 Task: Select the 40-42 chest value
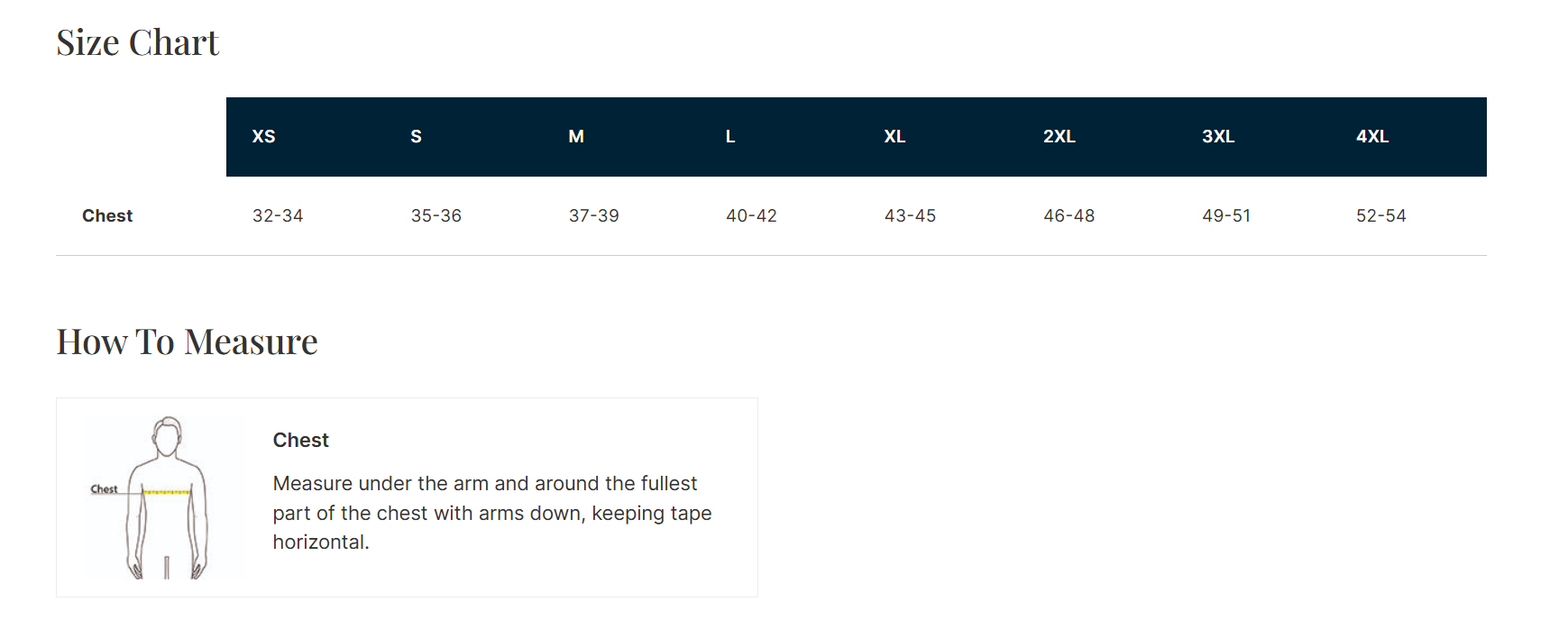752,216
